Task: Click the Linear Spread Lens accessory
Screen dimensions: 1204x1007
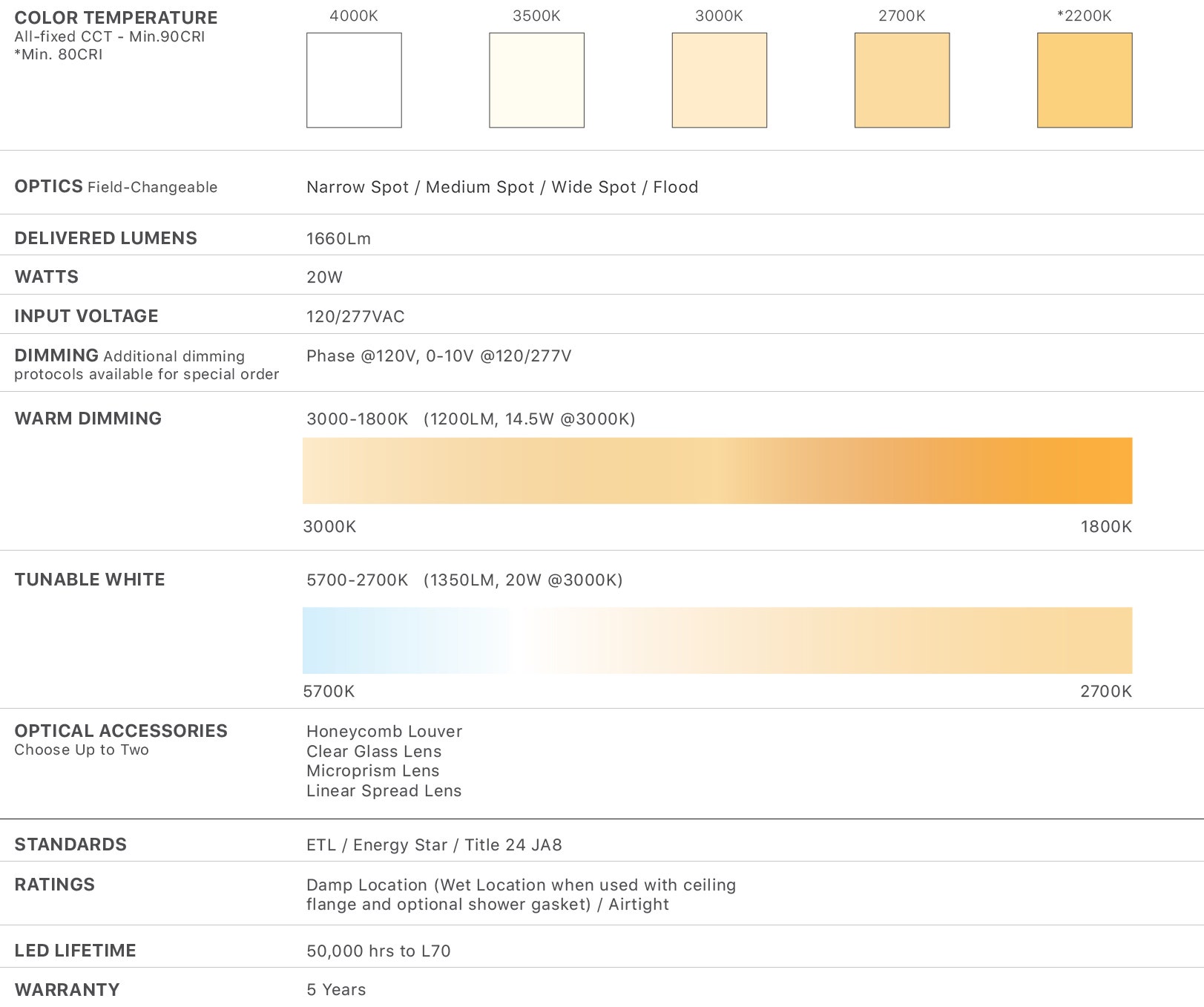Action: coord(384,791)
